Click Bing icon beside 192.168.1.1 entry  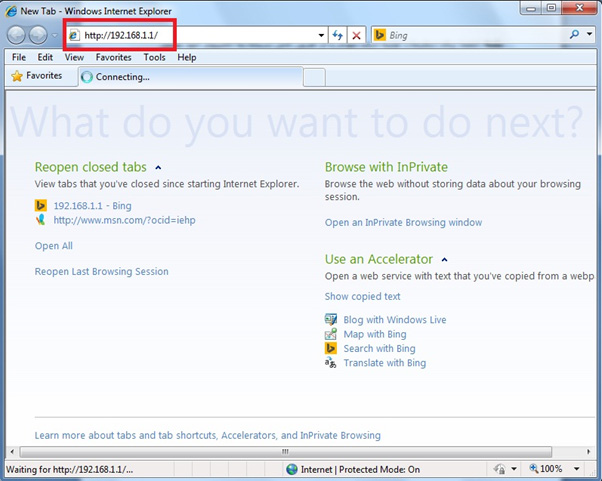click(41, 206)
